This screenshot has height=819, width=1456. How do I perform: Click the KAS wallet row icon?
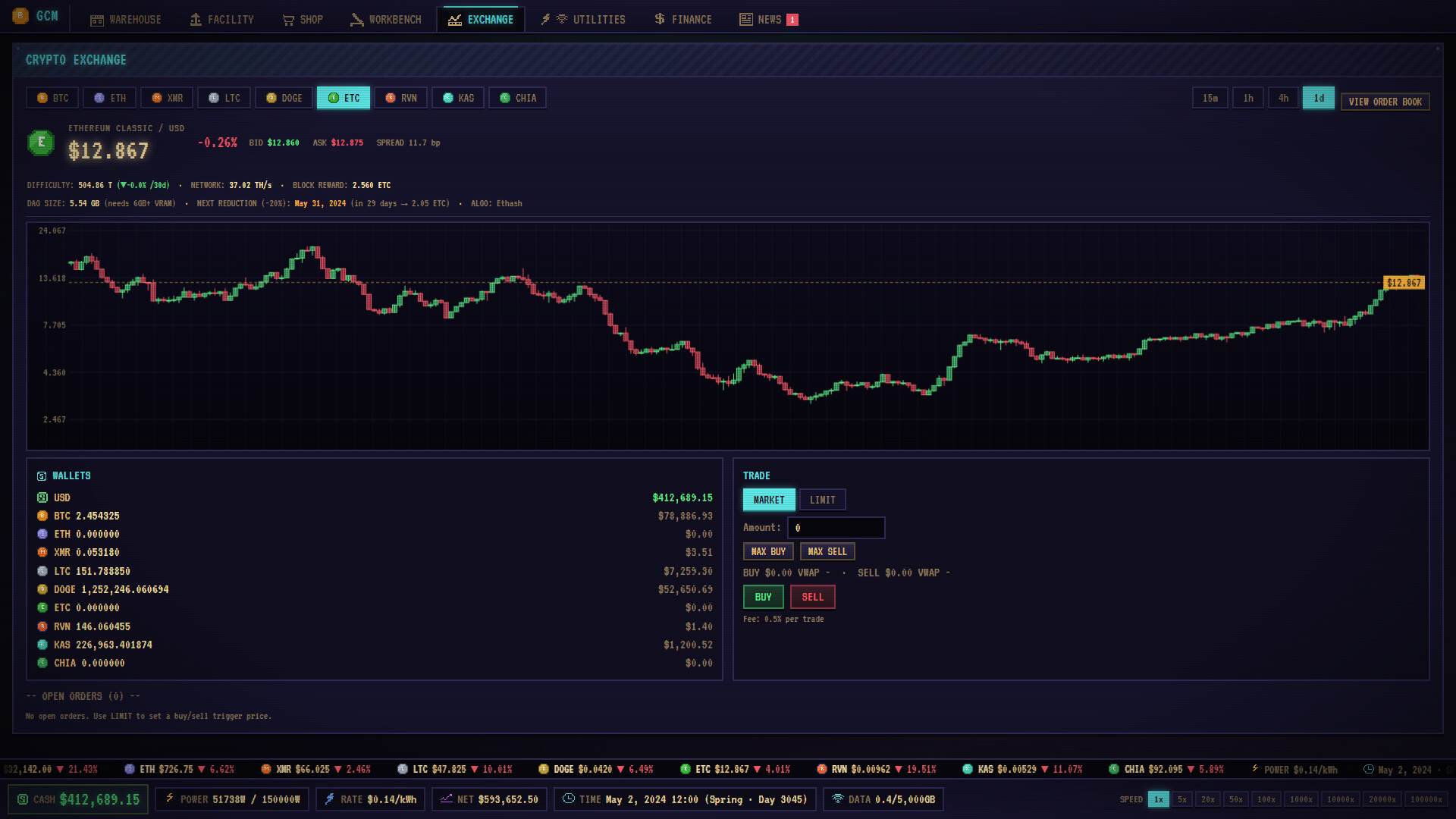pos(42,645)
